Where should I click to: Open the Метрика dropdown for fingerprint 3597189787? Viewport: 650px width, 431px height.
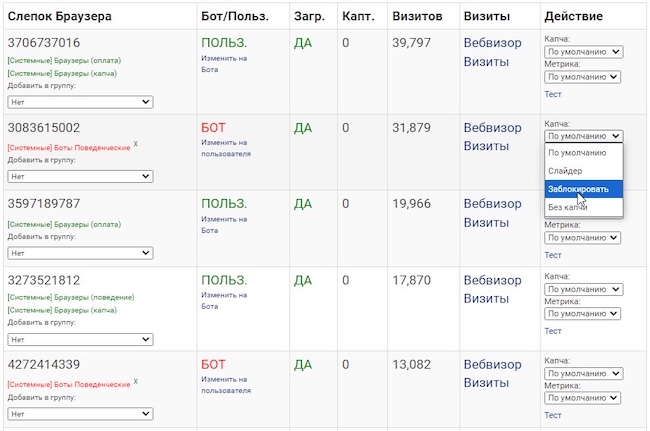pyautogui.click(x=584, y=238)
